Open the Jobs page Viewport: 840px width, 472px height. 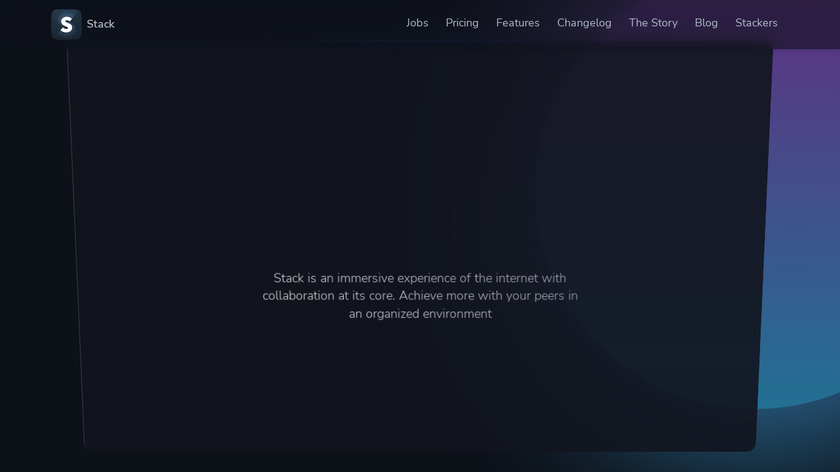pyautogui.click(x=417, y=23)
